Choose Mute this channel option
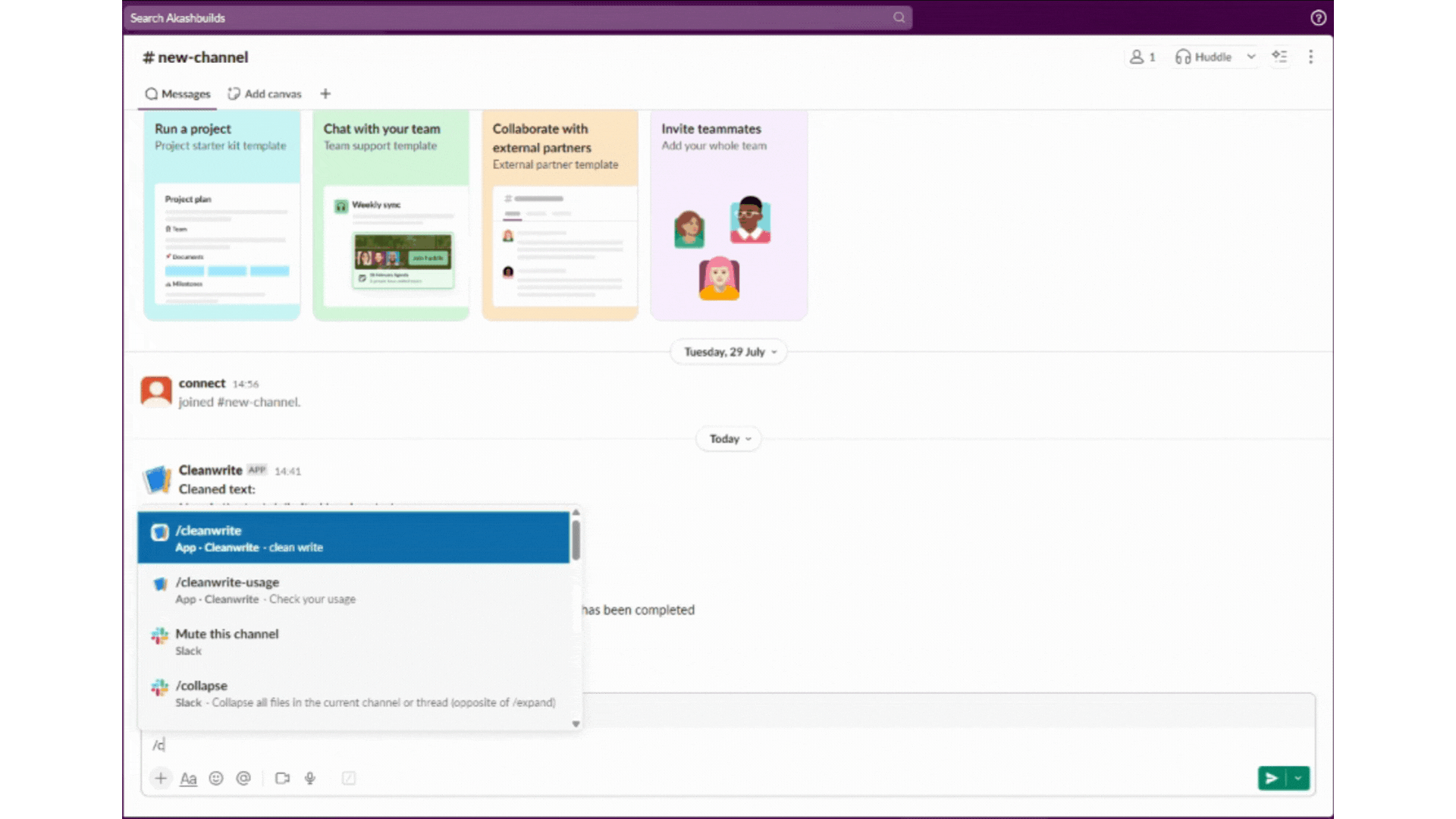This screenshot has width=1456, height=819. (x=353, y=642)
